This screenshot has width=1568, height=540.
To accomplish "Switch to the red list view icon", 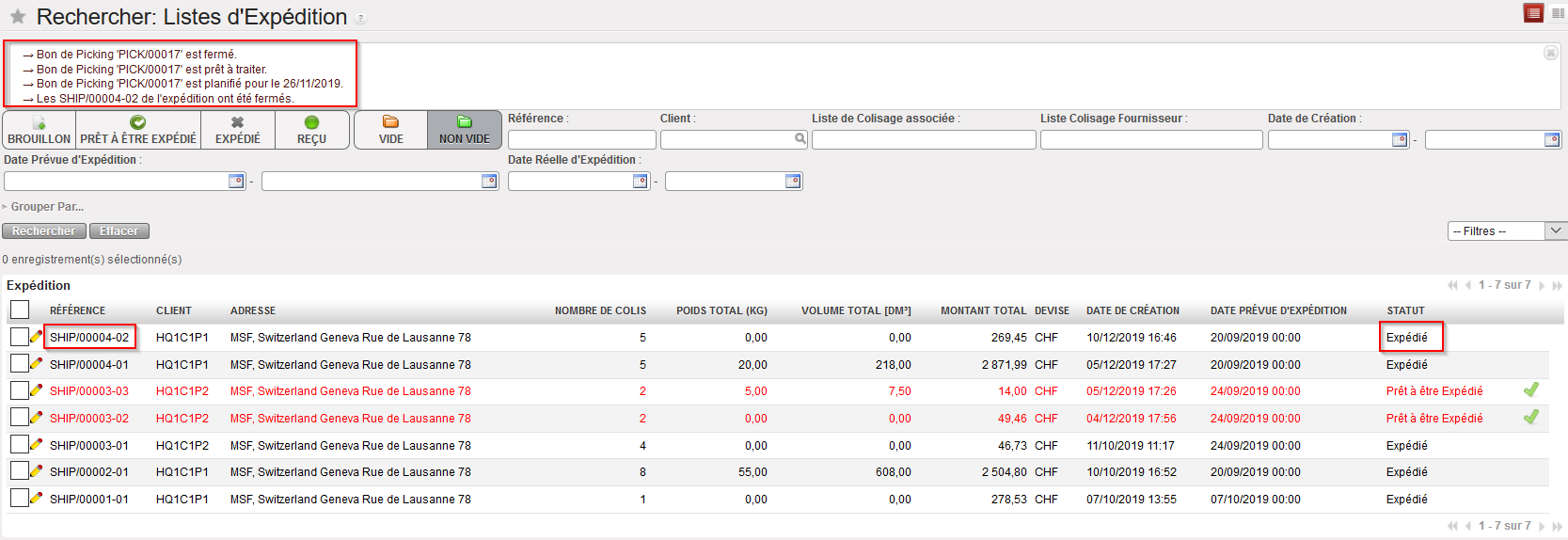I will (1533, 13).
